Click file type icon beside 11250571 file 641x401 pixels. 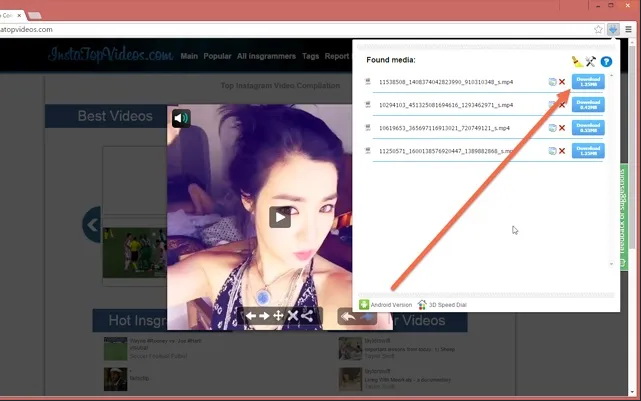(x=368, y=151)
